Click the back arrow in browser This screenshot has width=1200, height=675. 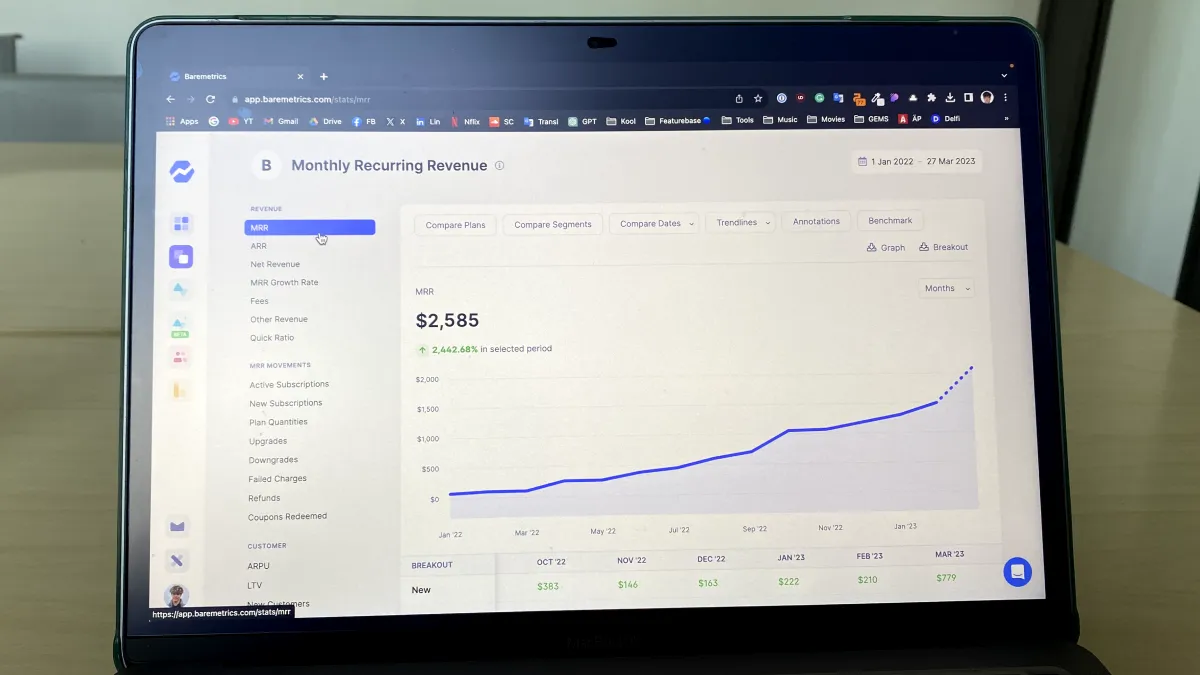[x=170, y=99]
